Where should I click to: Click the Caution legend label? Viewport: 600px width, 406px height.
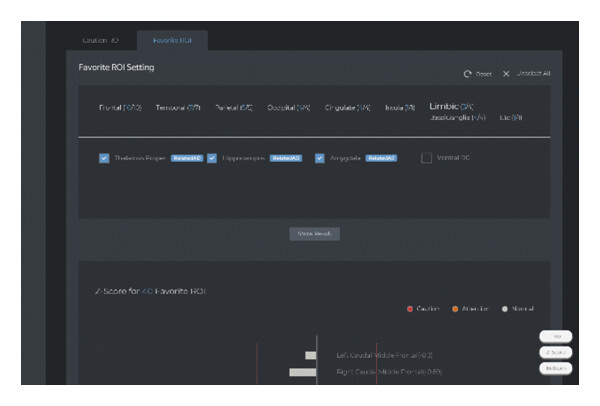click(x=428, y=309)
